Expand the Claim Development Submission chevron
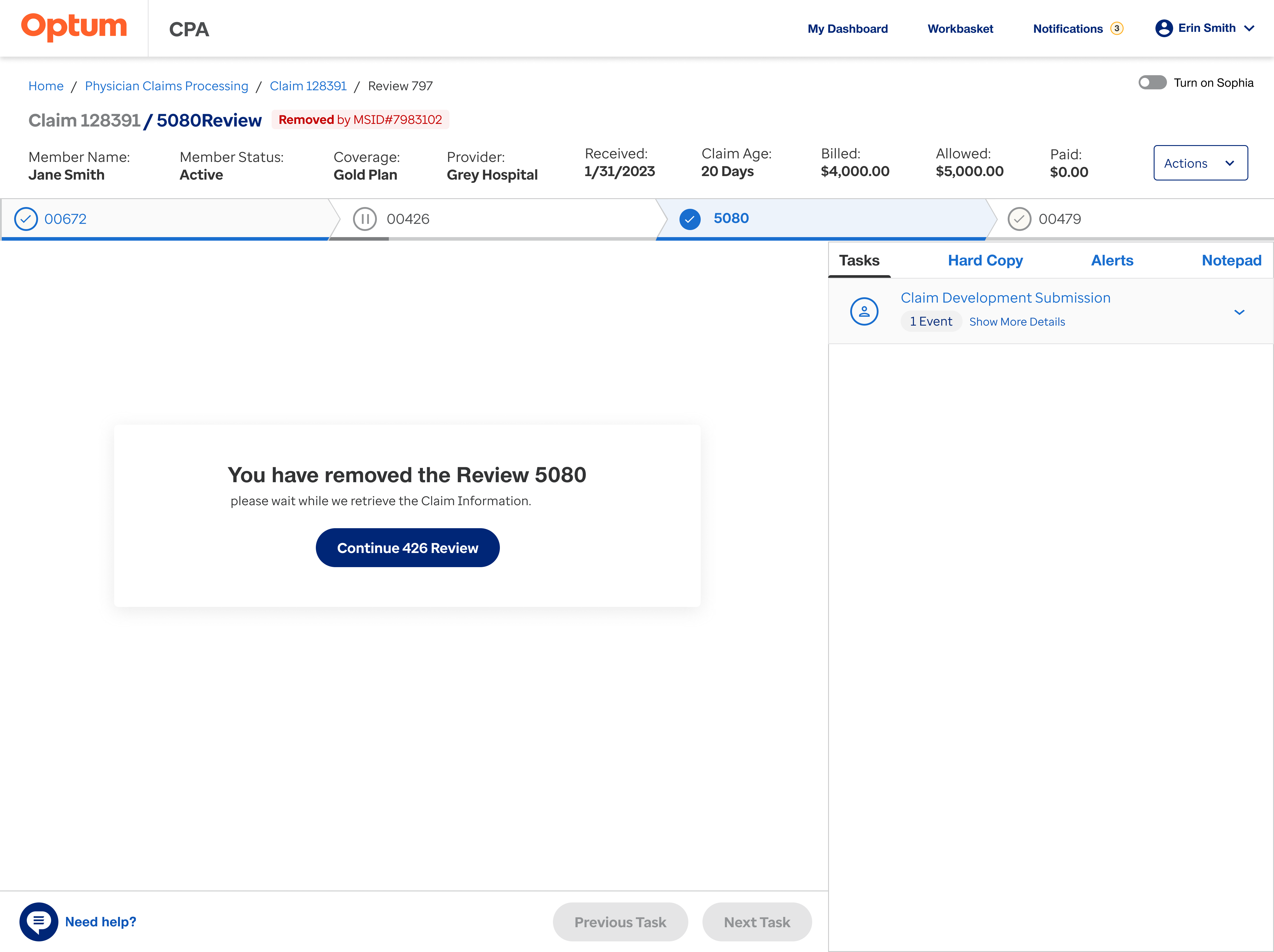This screenshot has height=952, width=1274. tap(1239, 312)
